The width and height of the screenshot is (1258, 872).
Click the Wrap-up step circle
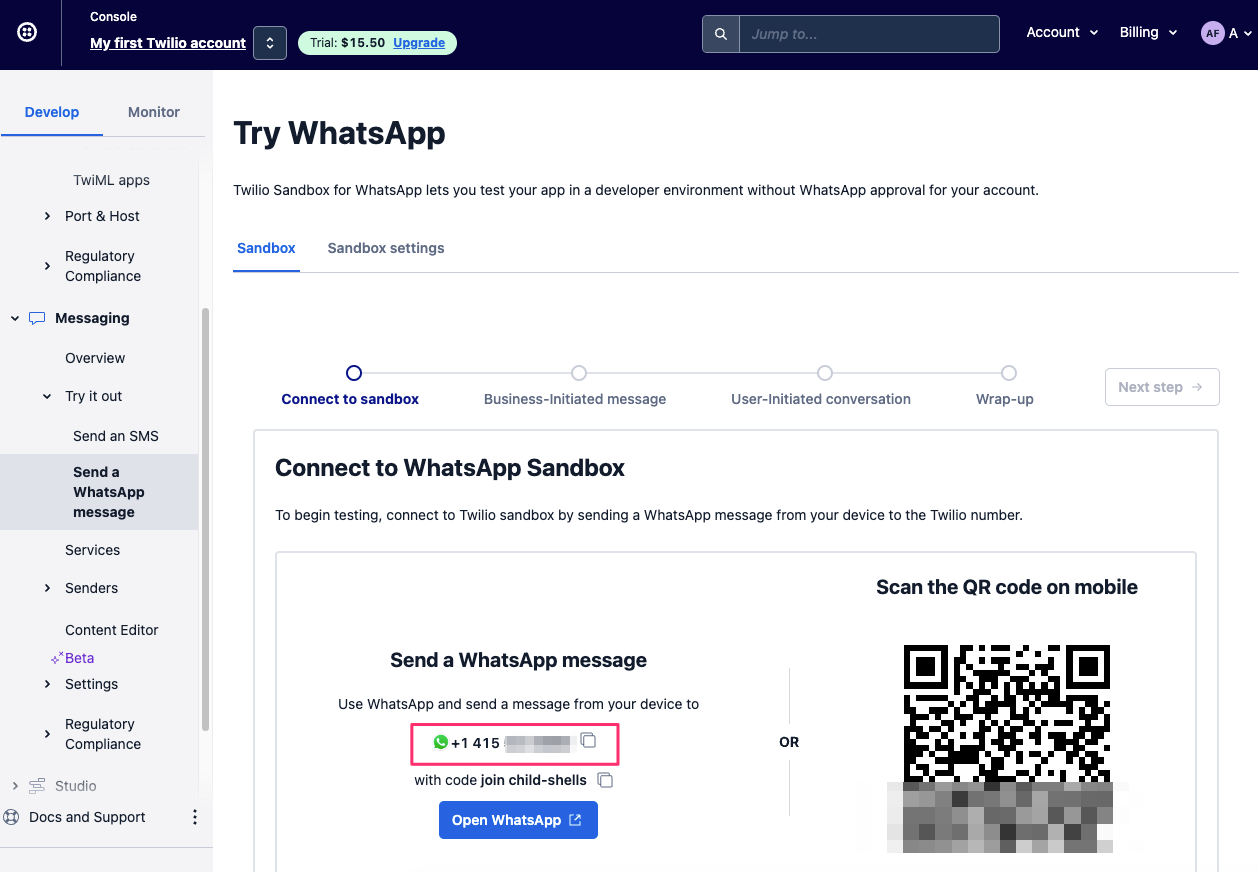1009,373
